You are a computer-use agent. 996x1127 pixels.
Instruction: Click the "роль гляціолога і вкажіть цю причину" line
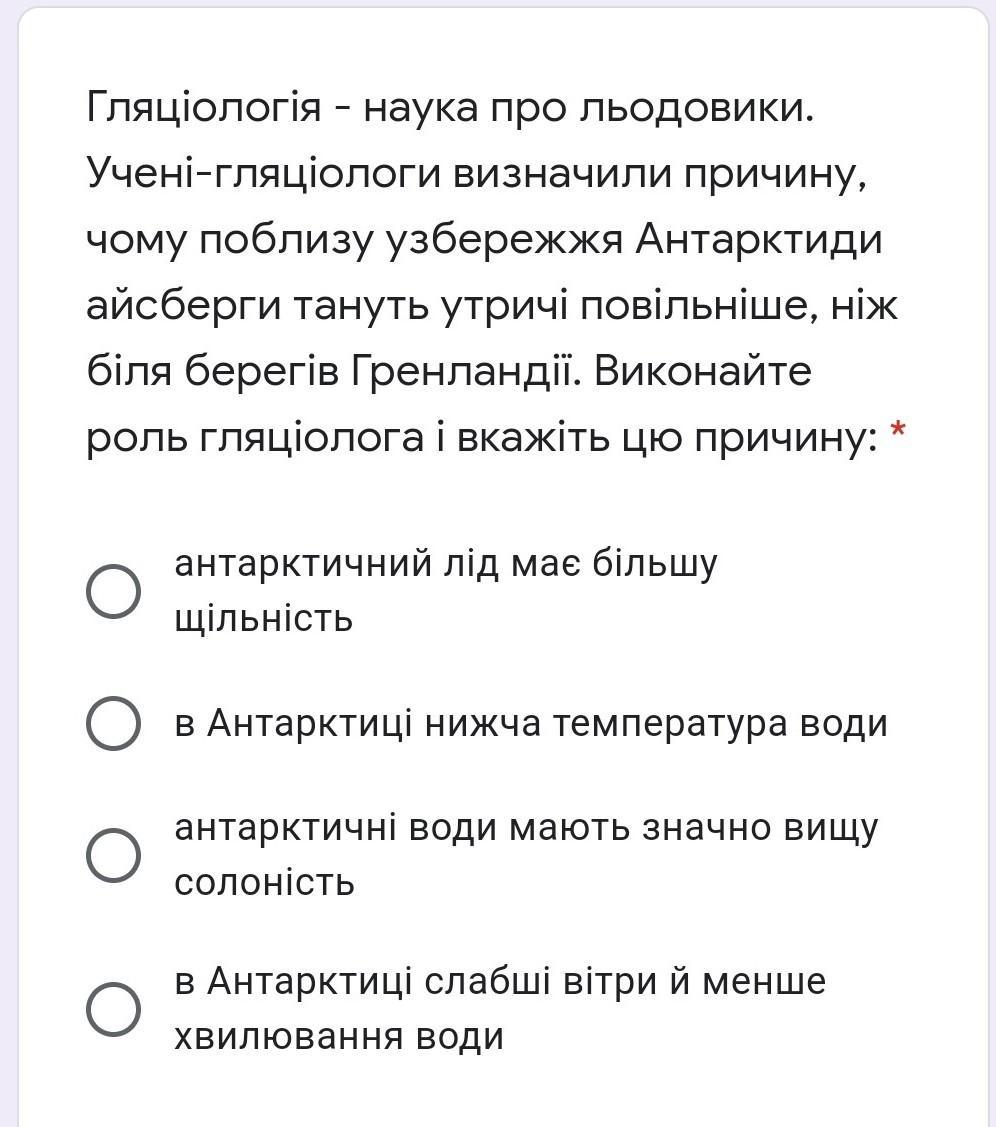click(482, 438)
